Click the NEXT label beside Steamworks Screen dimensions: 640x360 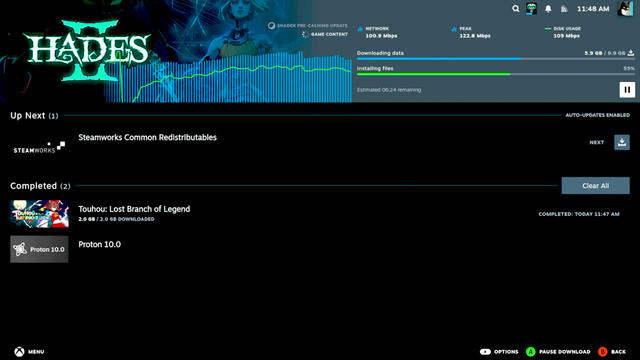pos(597,142)
